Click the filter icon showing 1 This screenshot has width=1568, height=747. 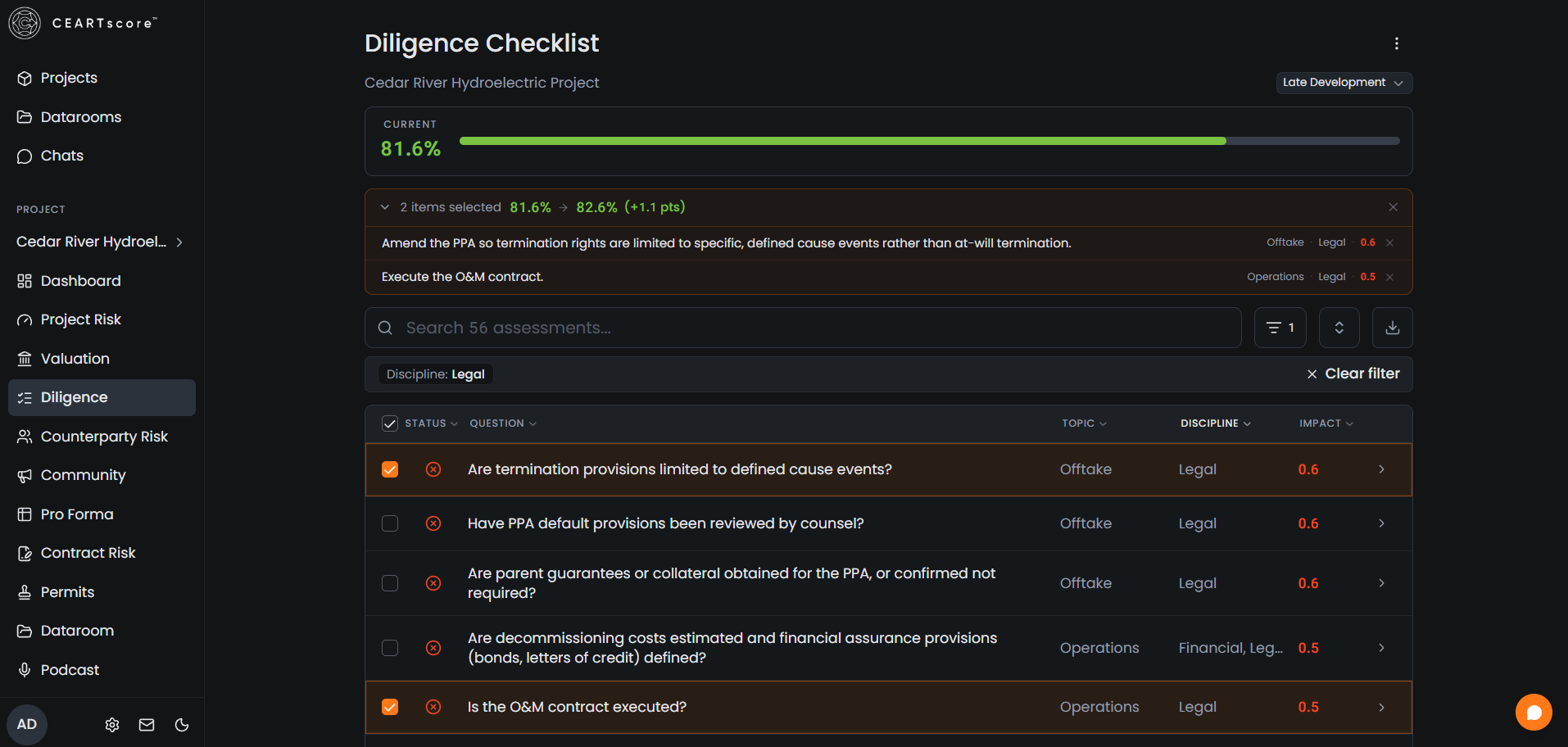coord(1280,328)
